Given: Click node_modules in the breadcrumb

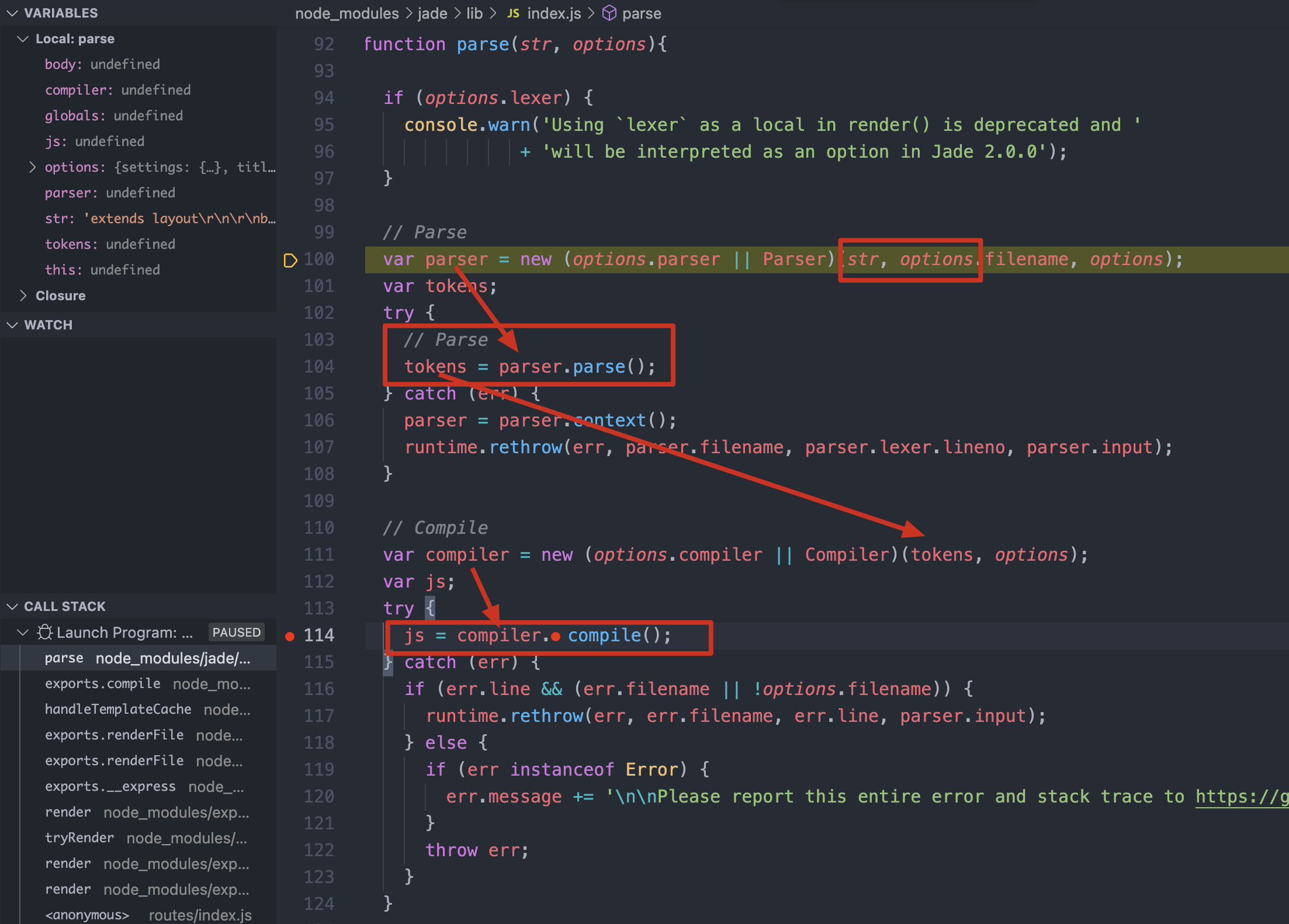Looking at the screenshot, I should pyautogui.click(x=346, y=13).
